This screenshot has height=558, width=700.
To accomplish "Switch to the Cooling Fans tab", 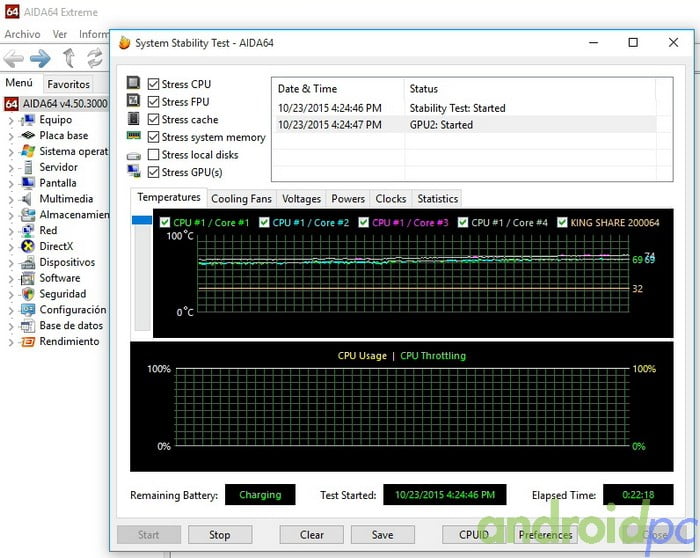I will pos(241,199).
